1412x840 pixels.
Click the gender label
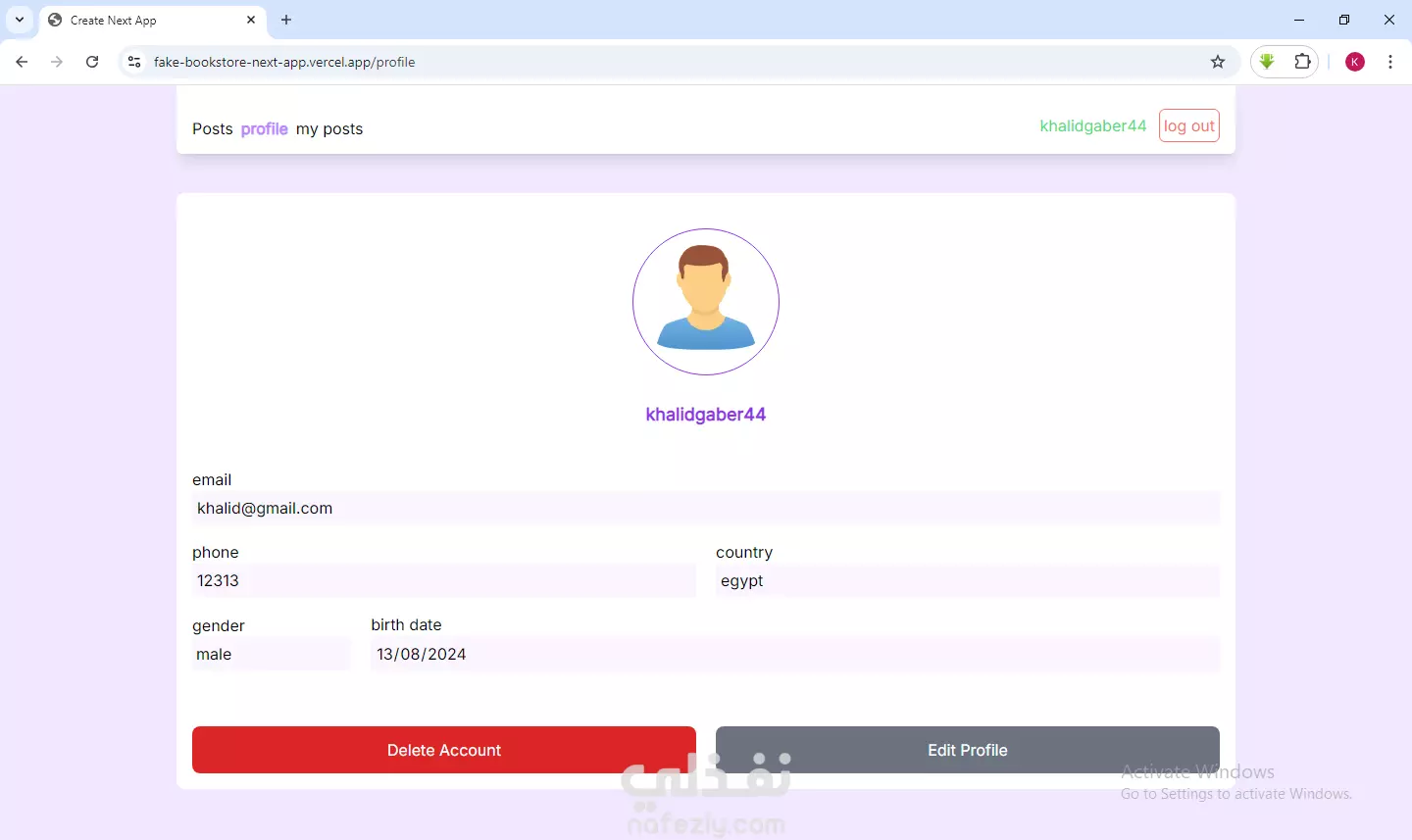click(219, 625)
